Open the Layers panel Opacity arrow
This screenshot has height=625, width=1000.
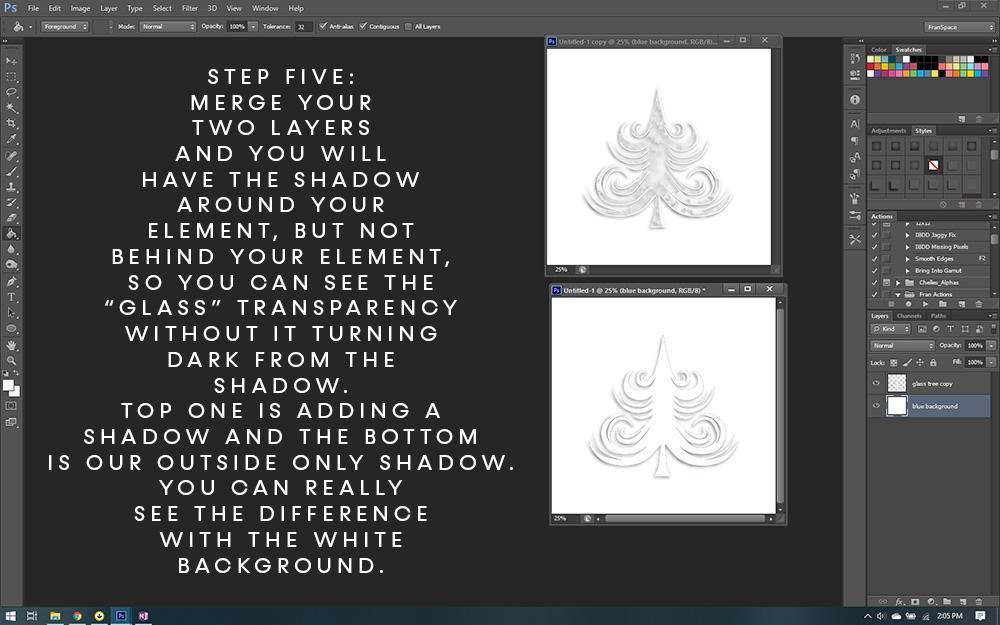(x=991, y=346)
